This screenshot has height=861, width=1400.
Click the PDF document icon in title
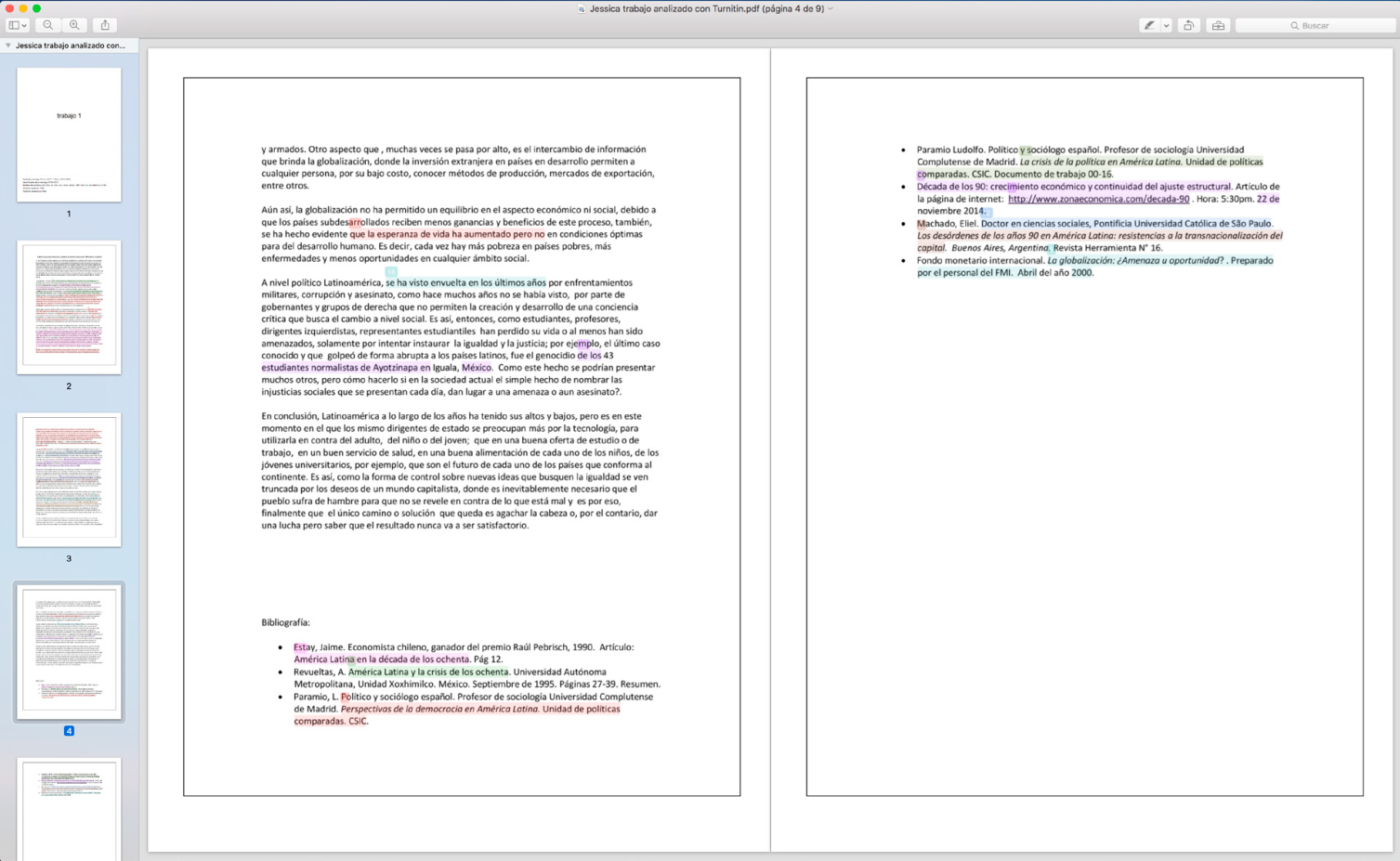click(x=582, y=9)
